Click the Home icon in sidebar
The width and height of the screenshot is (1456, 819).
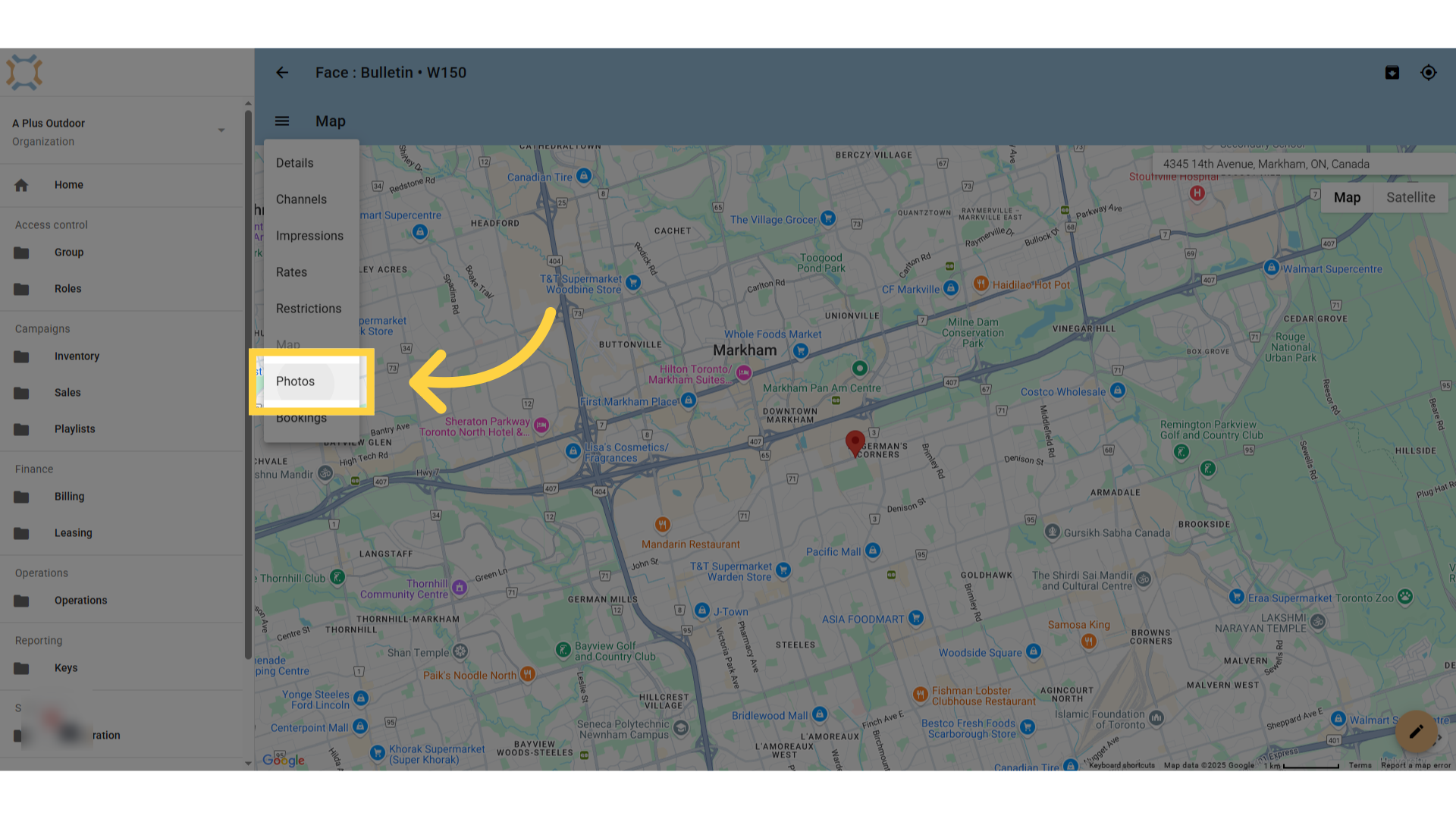[x=21, y=185]
